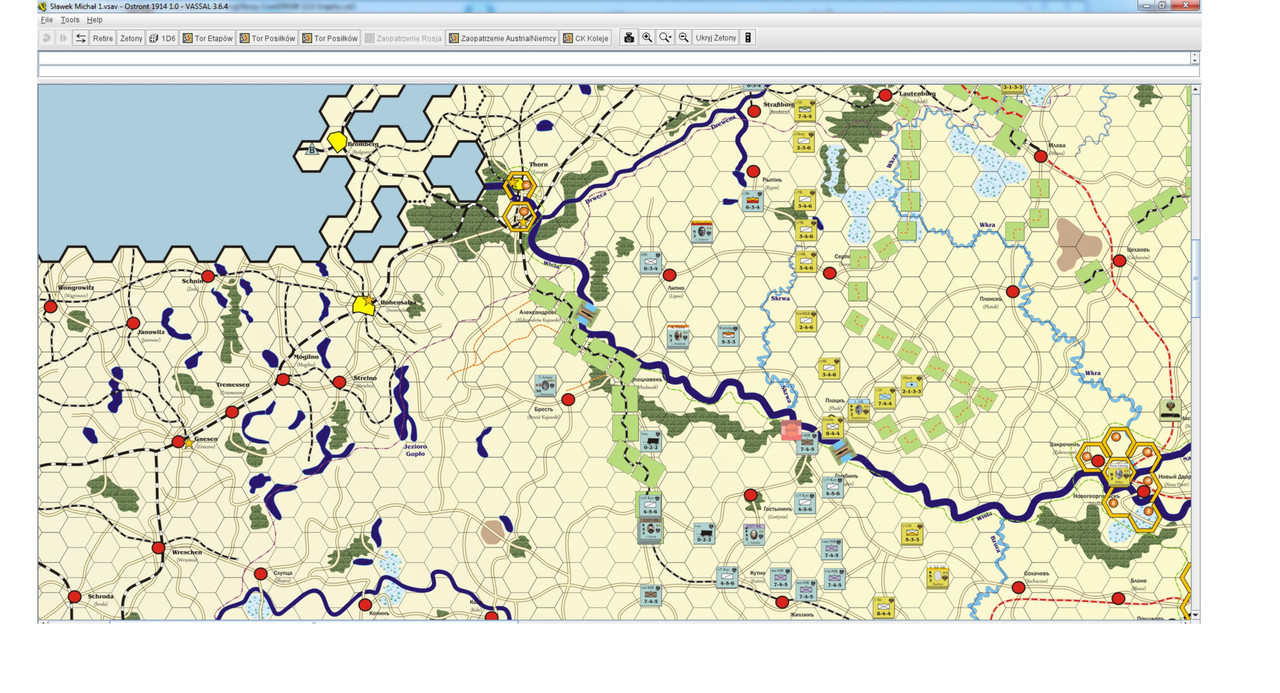Open the Tools menu
The width and height of the screenshot is (1280, 693).
coord(70,20)
